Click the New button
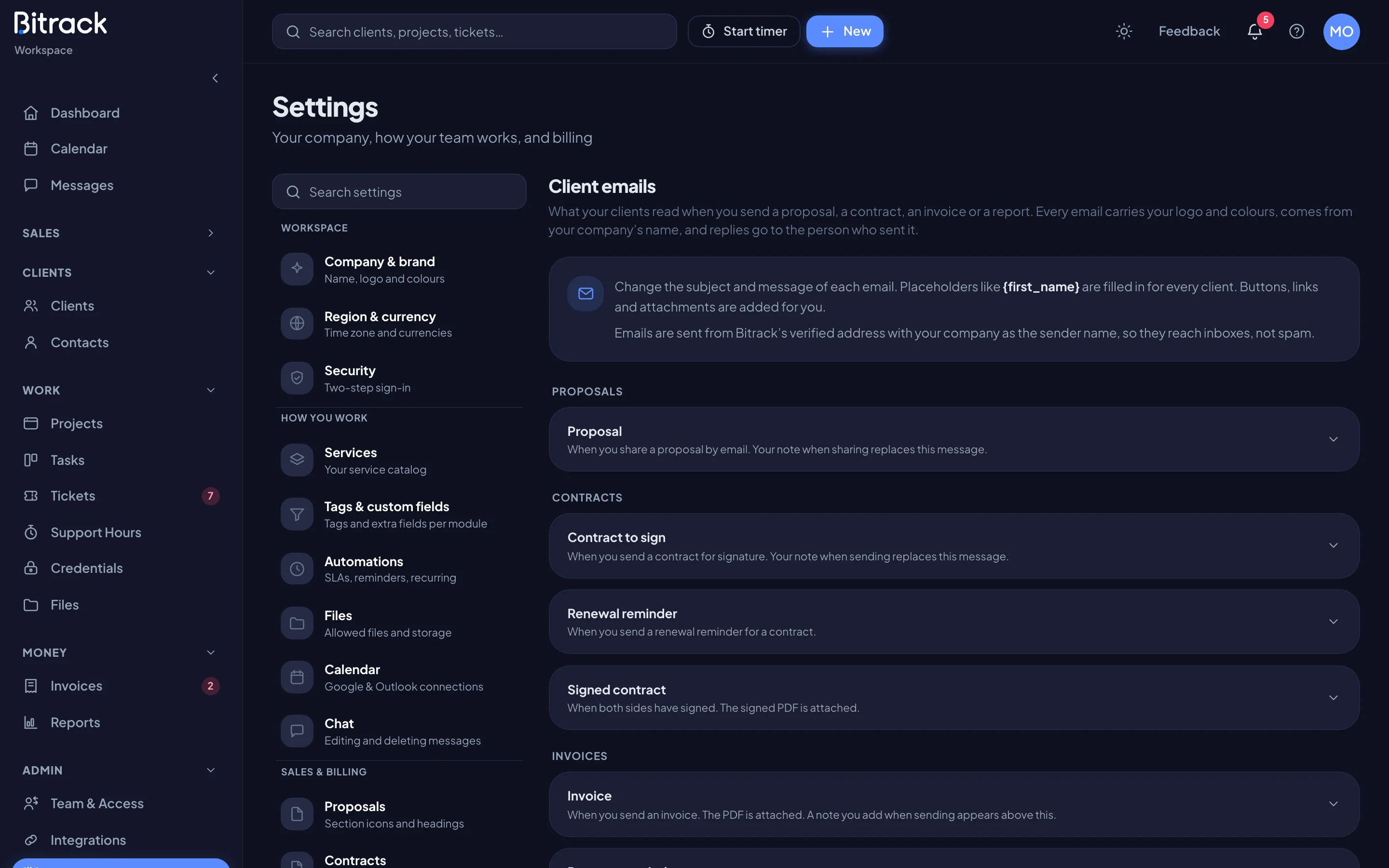Screen dimensions: 1389x868 point(845,31)
